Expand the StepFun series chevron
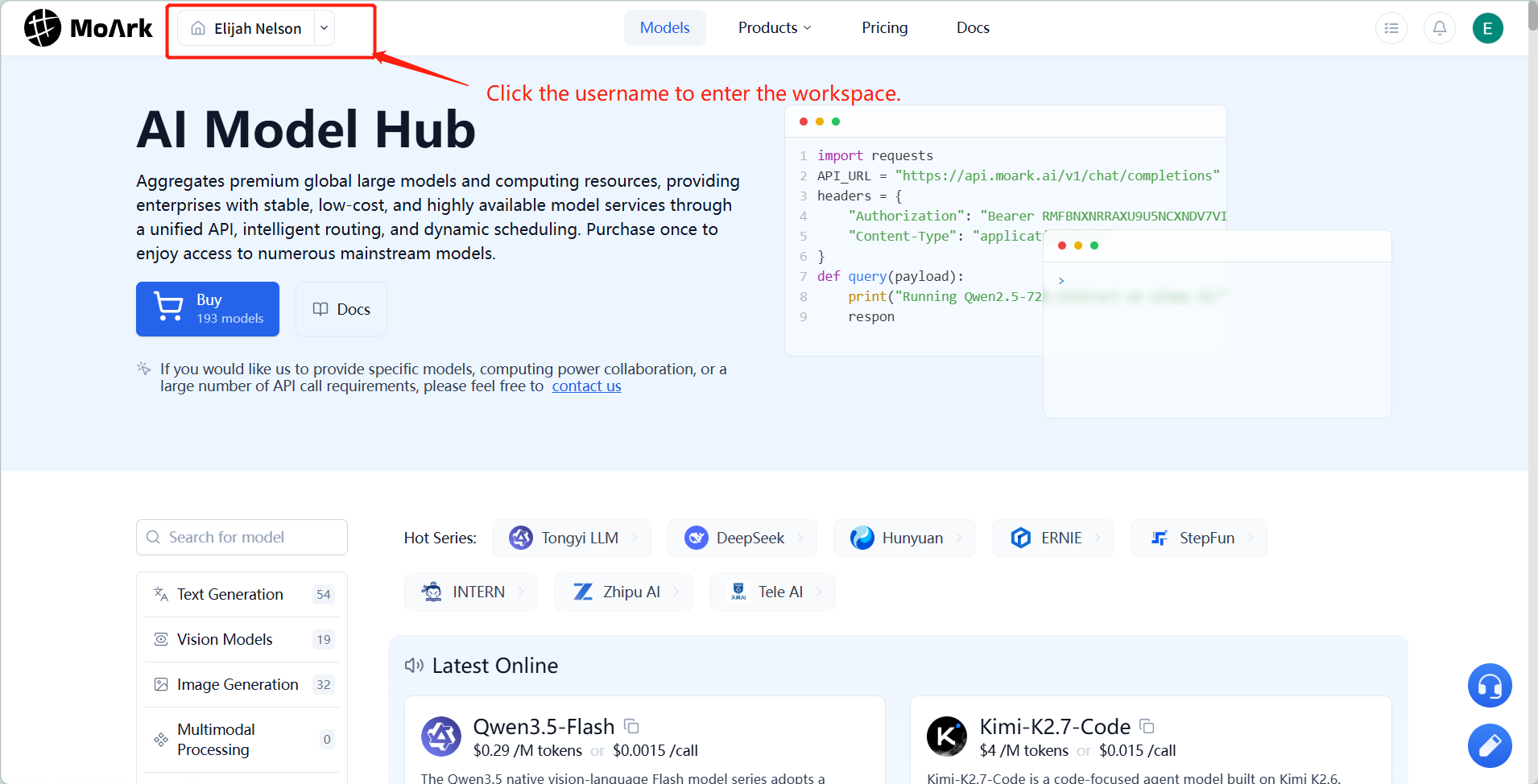Screen dimensions: 1538x784 tap(1251, 538)
